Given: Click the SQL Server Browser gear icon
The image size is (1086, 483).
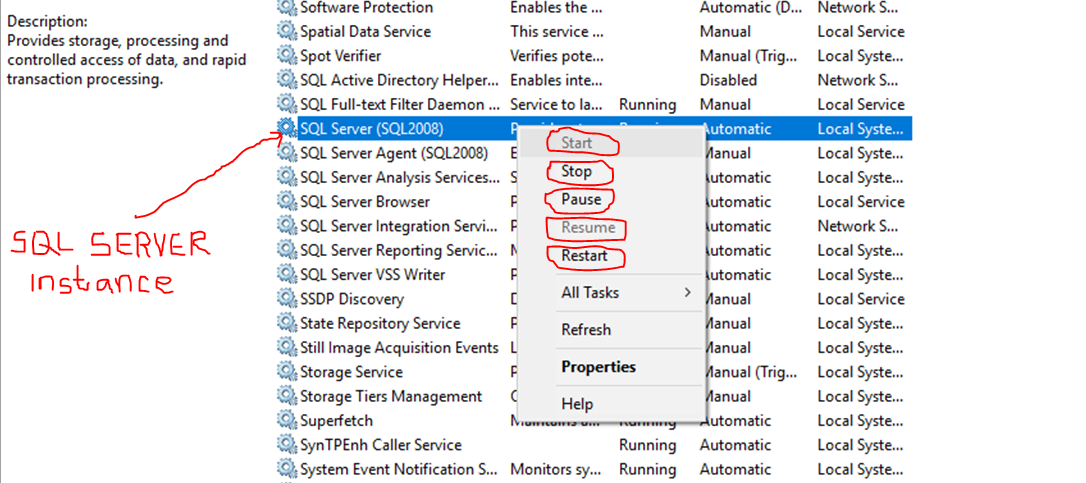Looking at the screenshot, I should pos(286,202).
